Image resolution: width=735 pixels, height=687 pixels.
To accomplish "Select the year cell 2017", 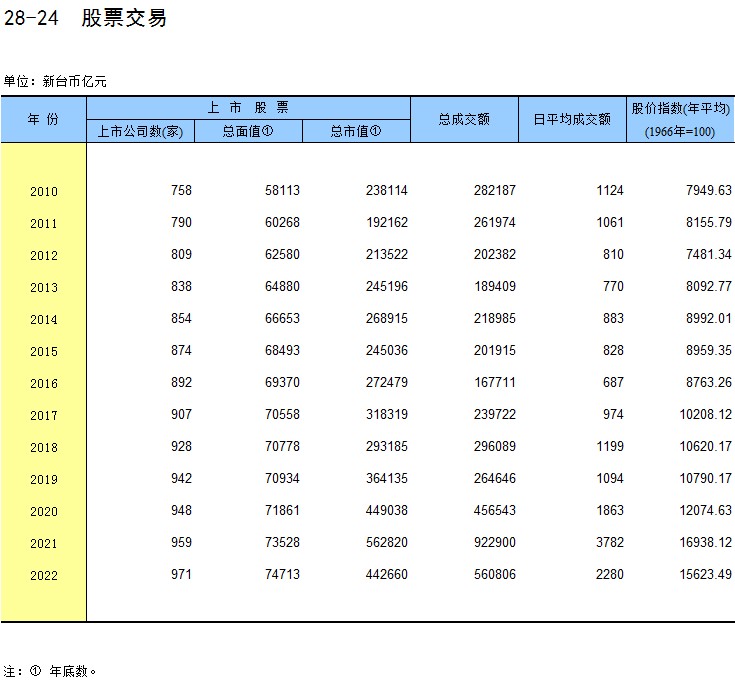I will pyautogui.click(x=44, y=416).
